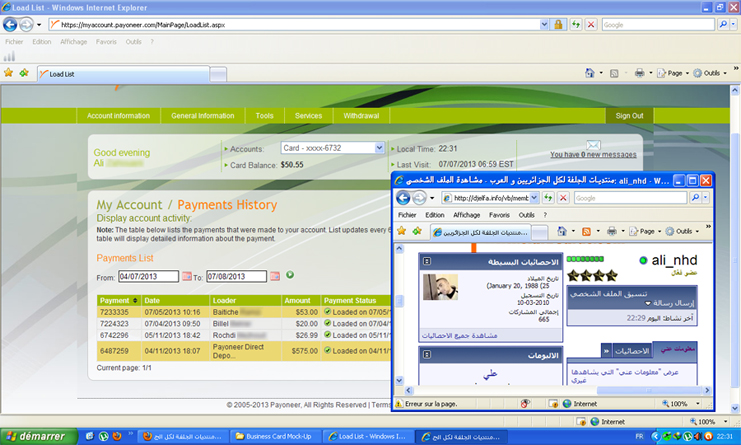This screenshot has width=741, height=445.
Task: Go back in main Load List window
Action: [10, 25]
